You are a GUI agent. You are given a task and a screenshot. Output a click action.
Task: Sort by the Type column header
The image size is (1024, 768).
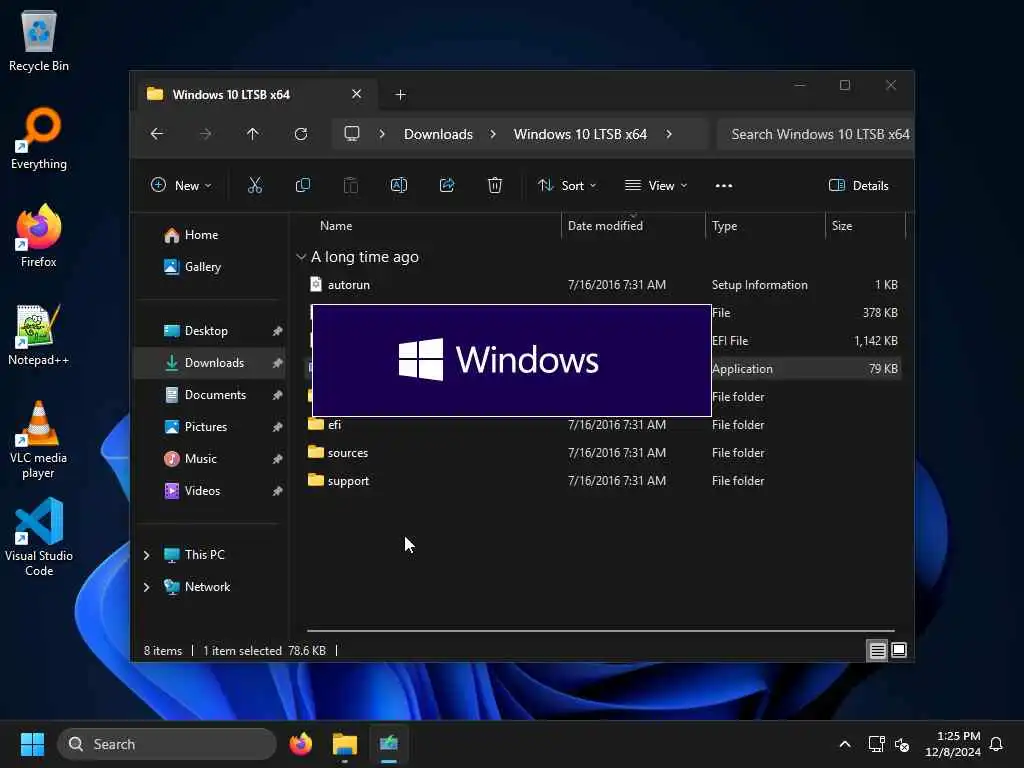click(724, 226)
